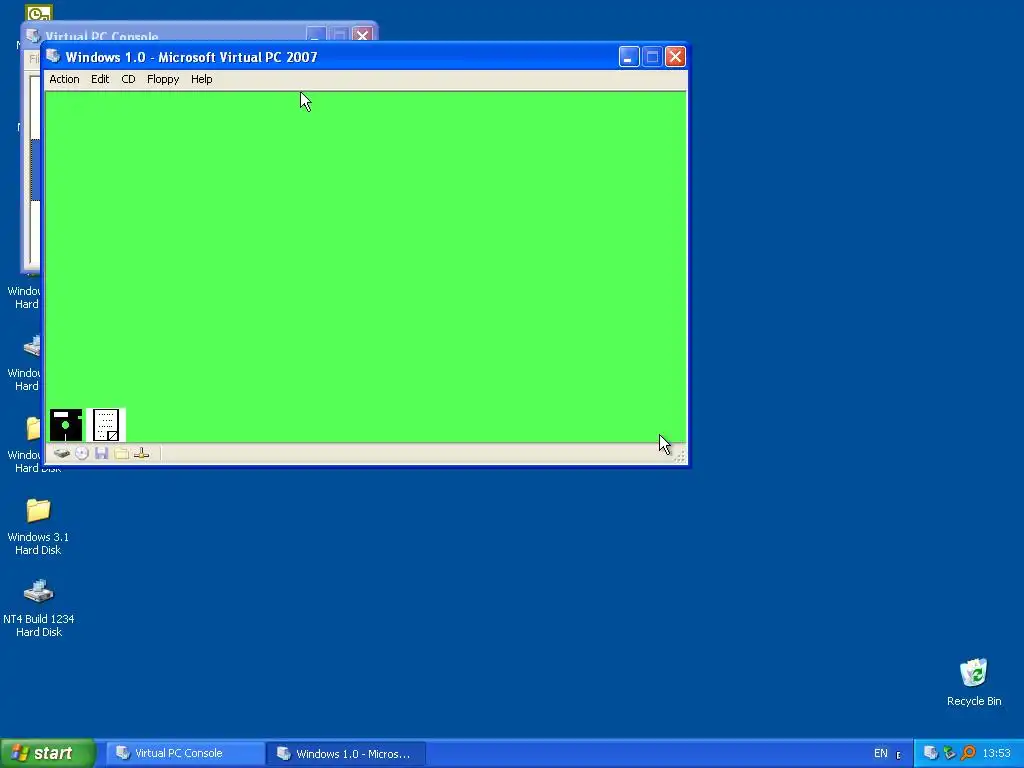Screen dimensions: 1024x768
Task: Click the Virtual PC icon in window title bar
Action: point(54,56)
